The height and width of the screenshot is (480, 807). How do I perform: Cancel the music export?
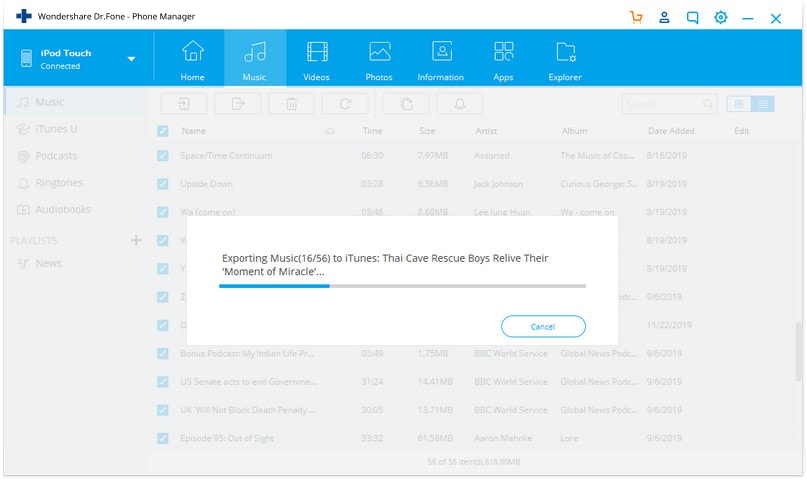[543, 327]
